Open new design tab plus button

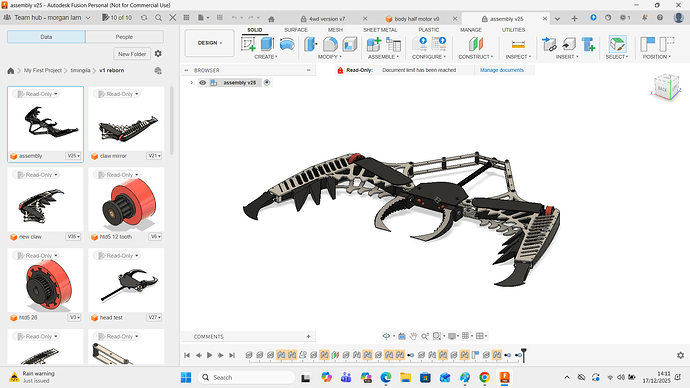pyautogui.click(x=574, y=18)
